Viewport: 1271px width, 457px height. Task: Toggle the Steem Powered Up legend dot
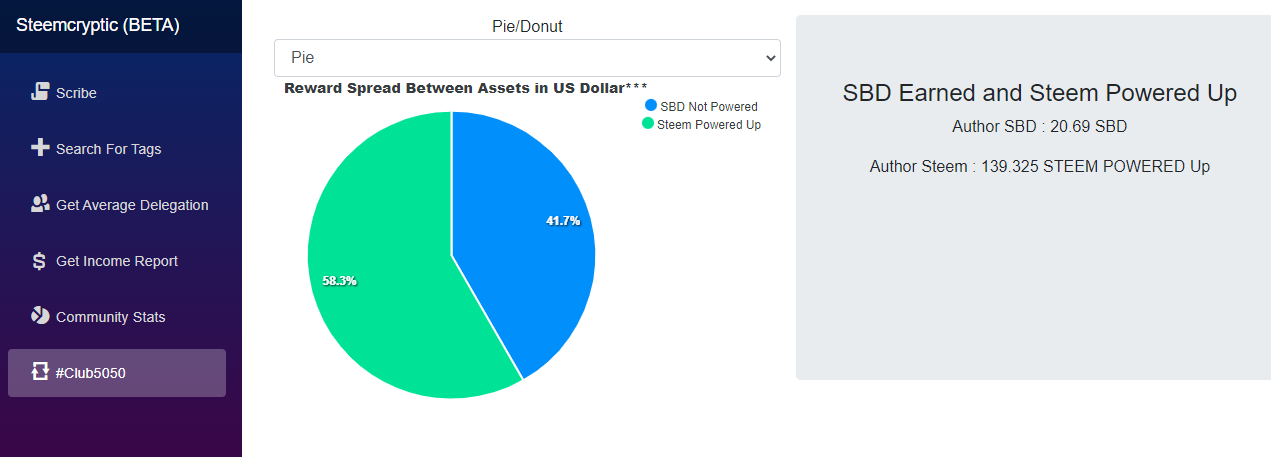click(648, 124)
